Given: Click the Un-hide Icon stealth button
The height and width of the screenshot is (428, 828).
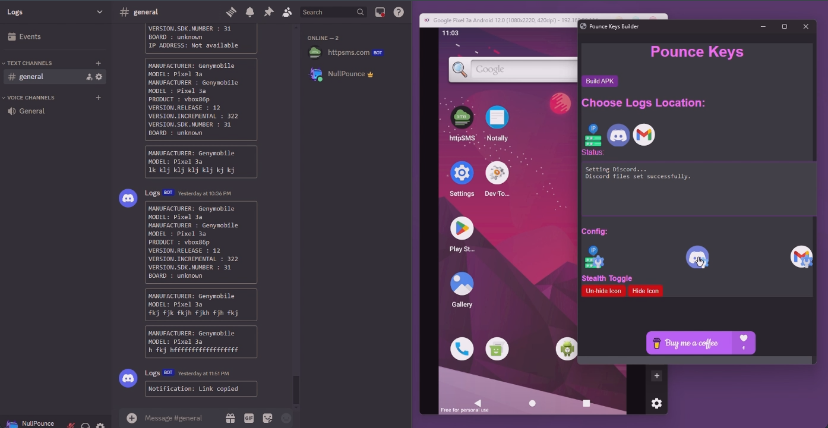Looking at the screenshot, I should (604, 291).
